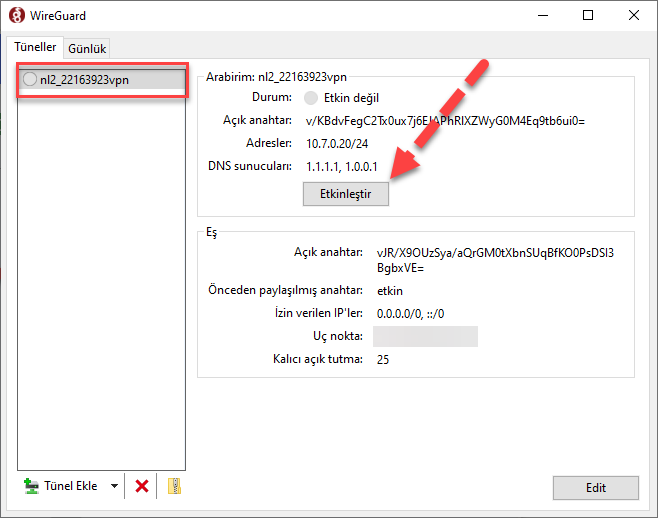Click Tünel Ekle add tunnel button
Screen dimensions: 658x518
61,486
